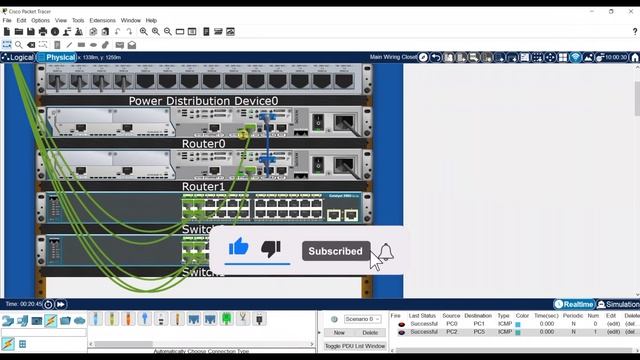Open the Scenario 0 dropdown
The width and height of the screenshot is (640, 360).
coord(362,319)
